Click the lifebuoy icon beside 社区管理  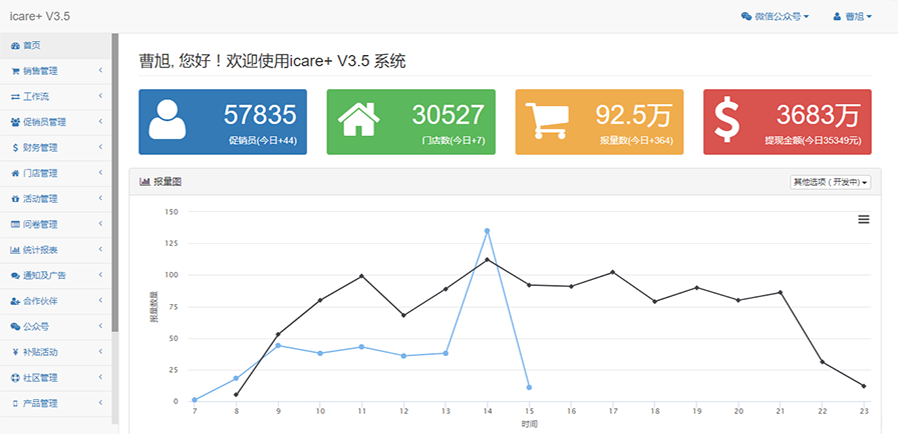tap(15, 378)
